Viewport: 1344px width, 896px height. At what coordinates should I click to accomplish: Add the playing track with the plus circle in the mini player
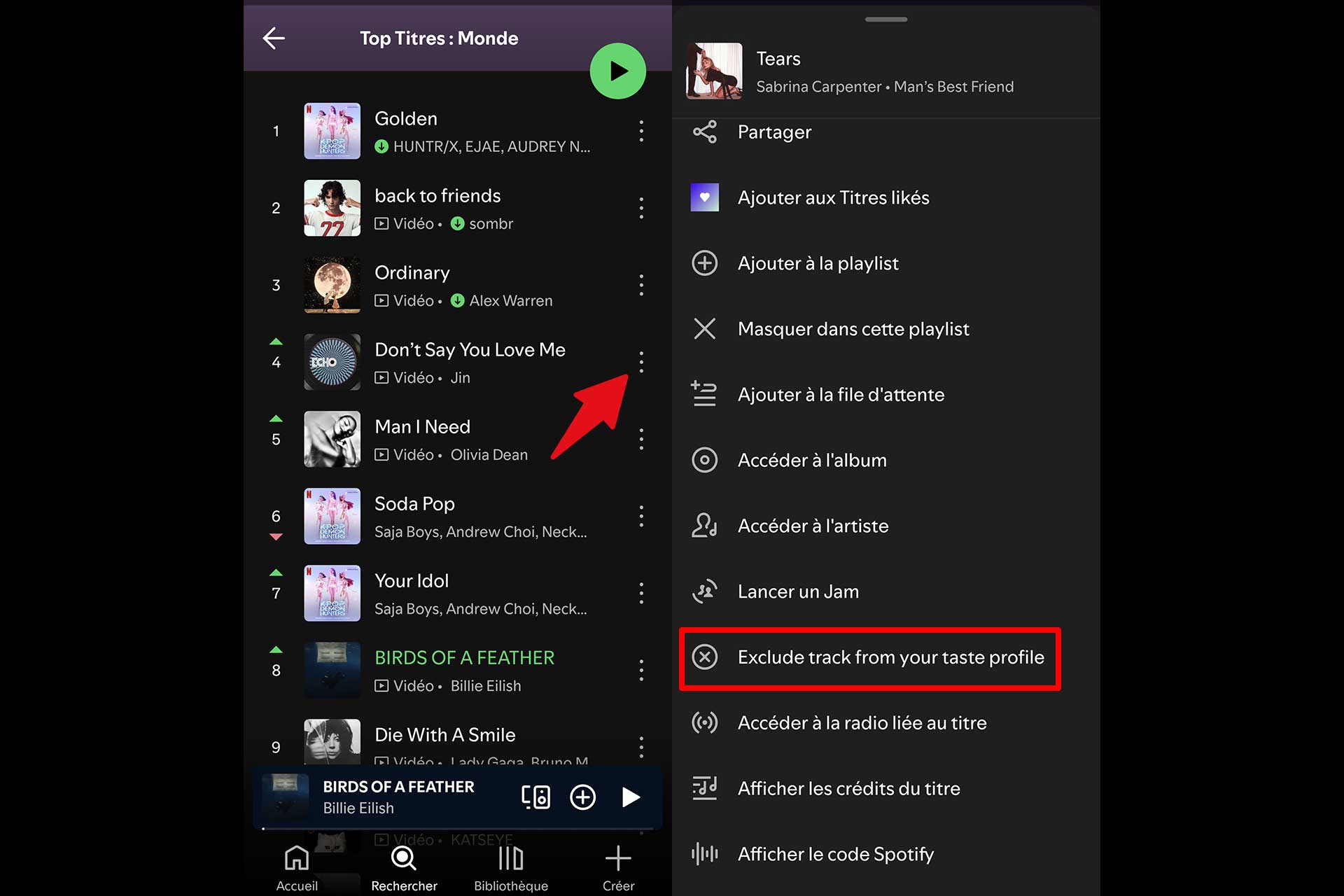click(582, 797)
